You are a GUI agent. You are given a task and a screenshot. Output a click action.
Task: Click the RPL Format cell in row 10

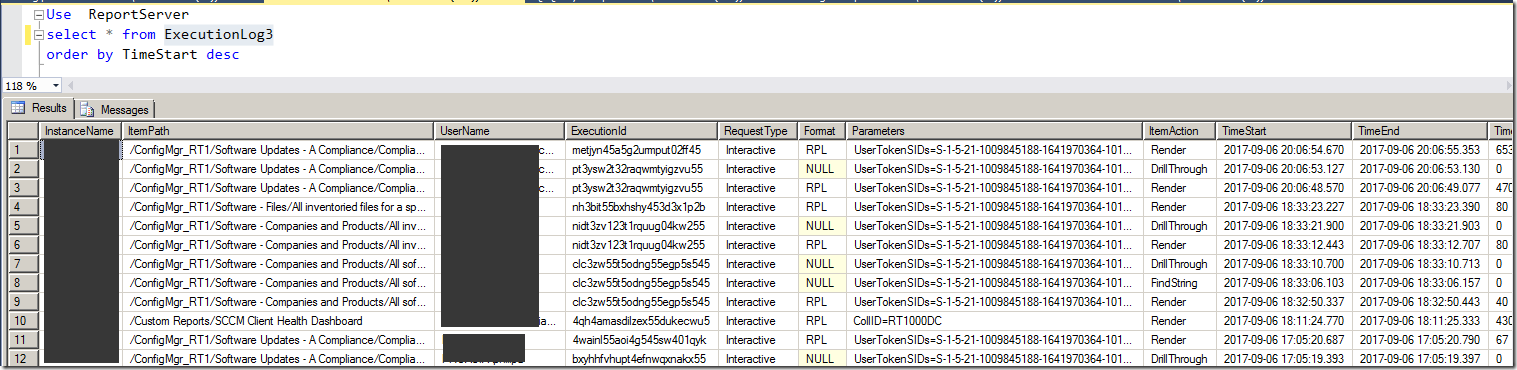823,321
